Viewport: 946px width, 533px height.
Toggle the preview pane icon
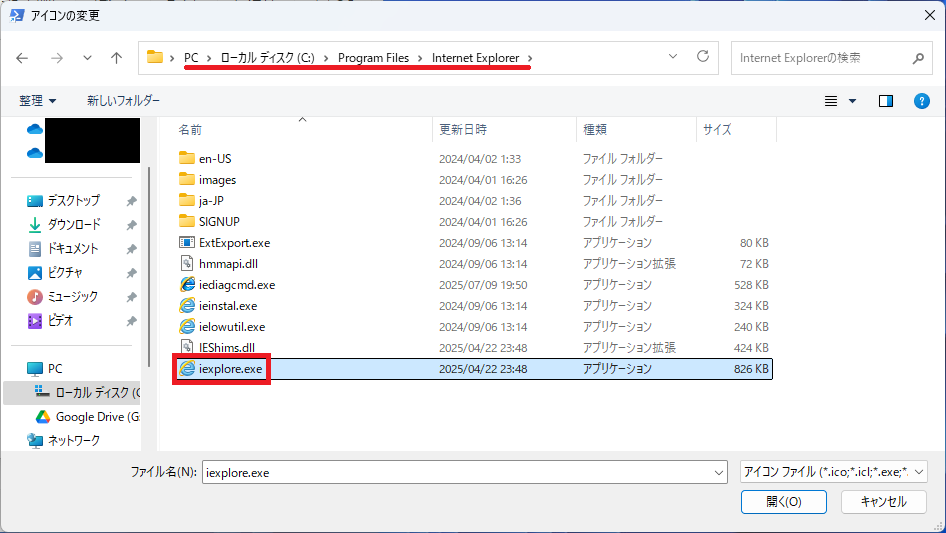pyautogui.click(x=886, y=101)
